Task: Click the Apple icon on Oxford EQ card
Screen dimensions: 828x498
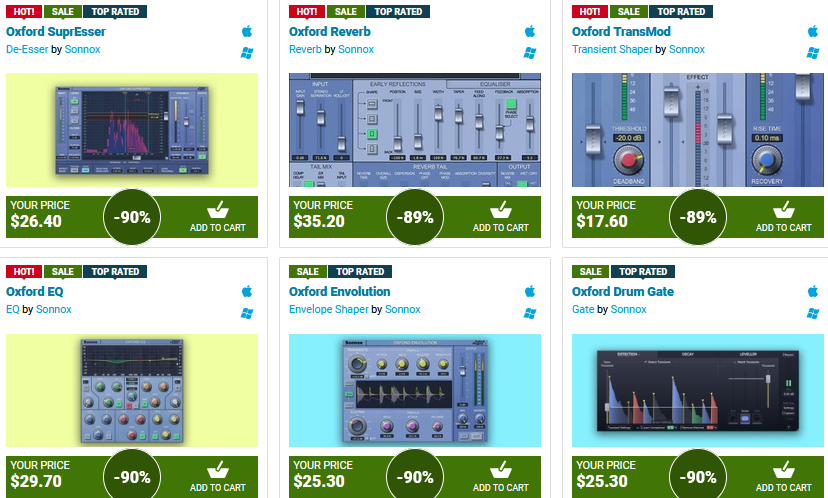Action: 247,291
